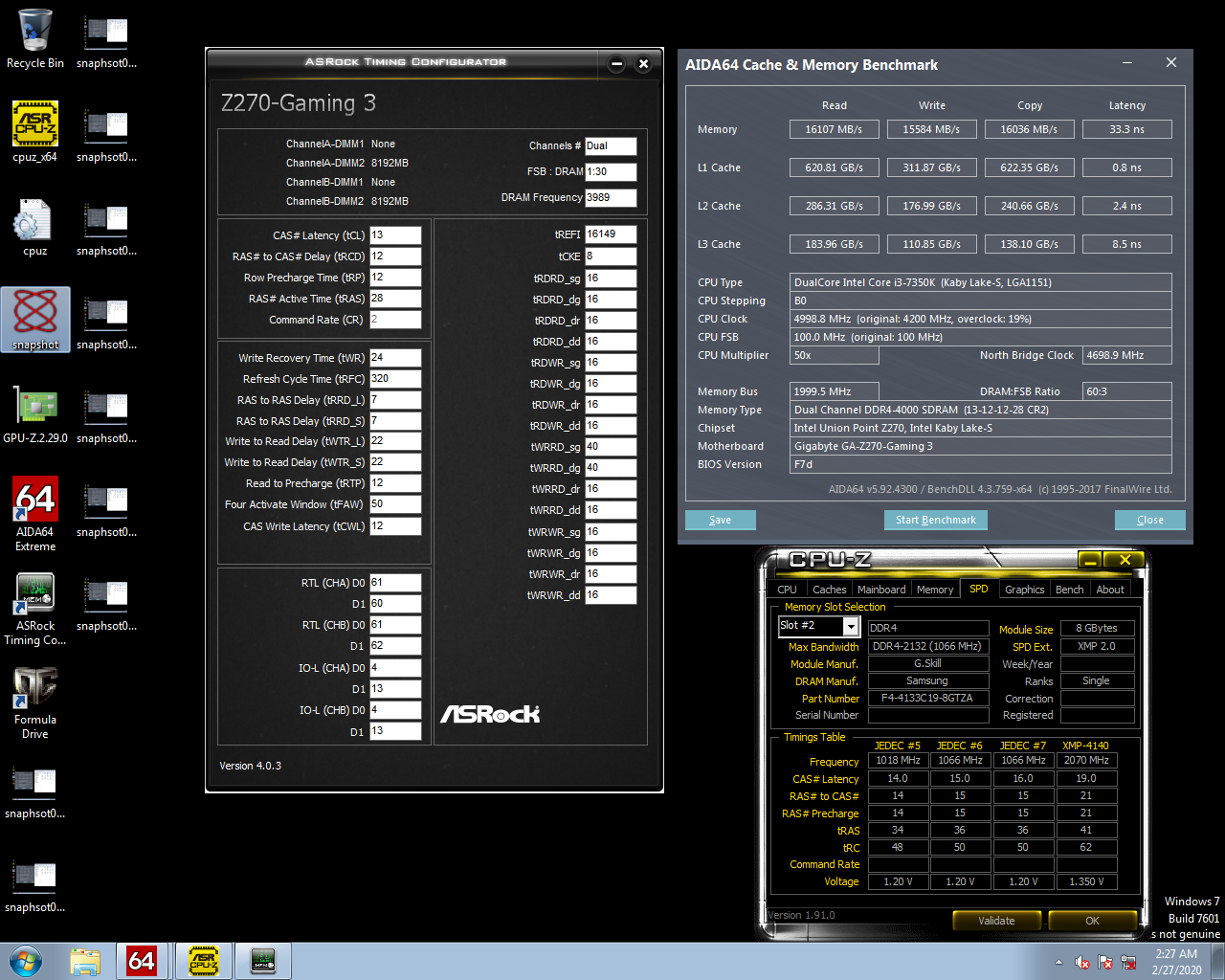1225x980 pixels.
Task: Click OK in CPU-Z
Action: click(x=1092, y=921)
